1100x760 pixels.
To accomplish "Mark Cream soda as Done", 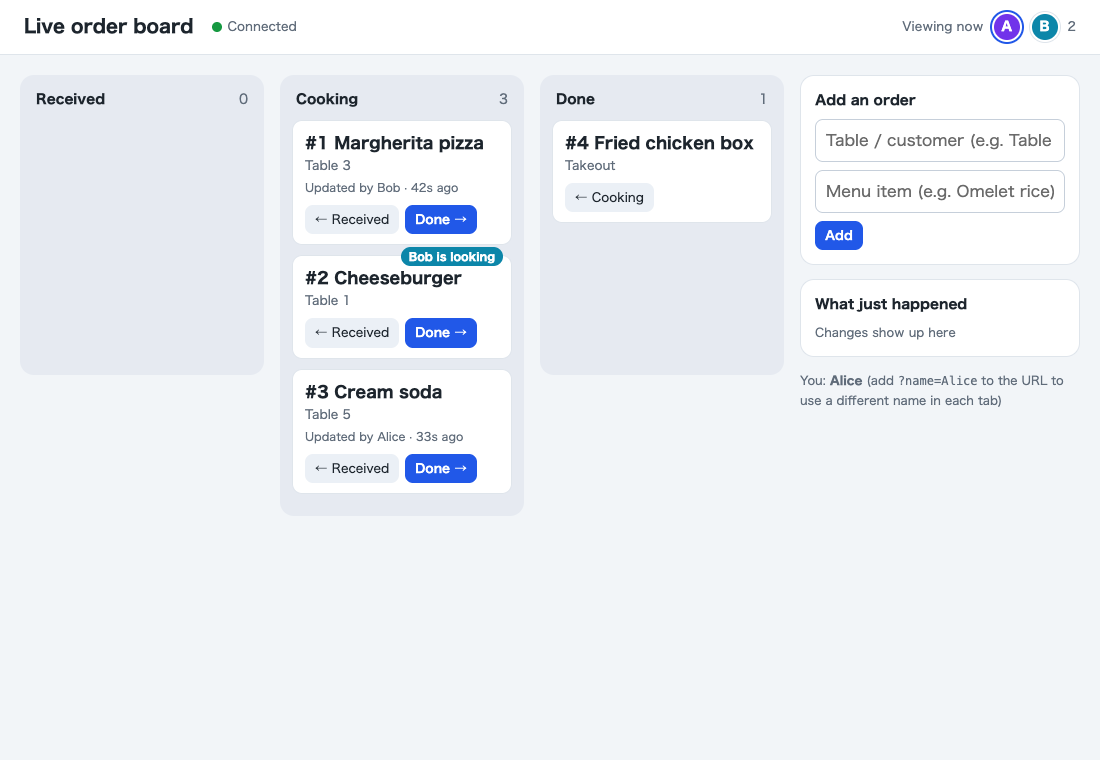I will (441, 469).
